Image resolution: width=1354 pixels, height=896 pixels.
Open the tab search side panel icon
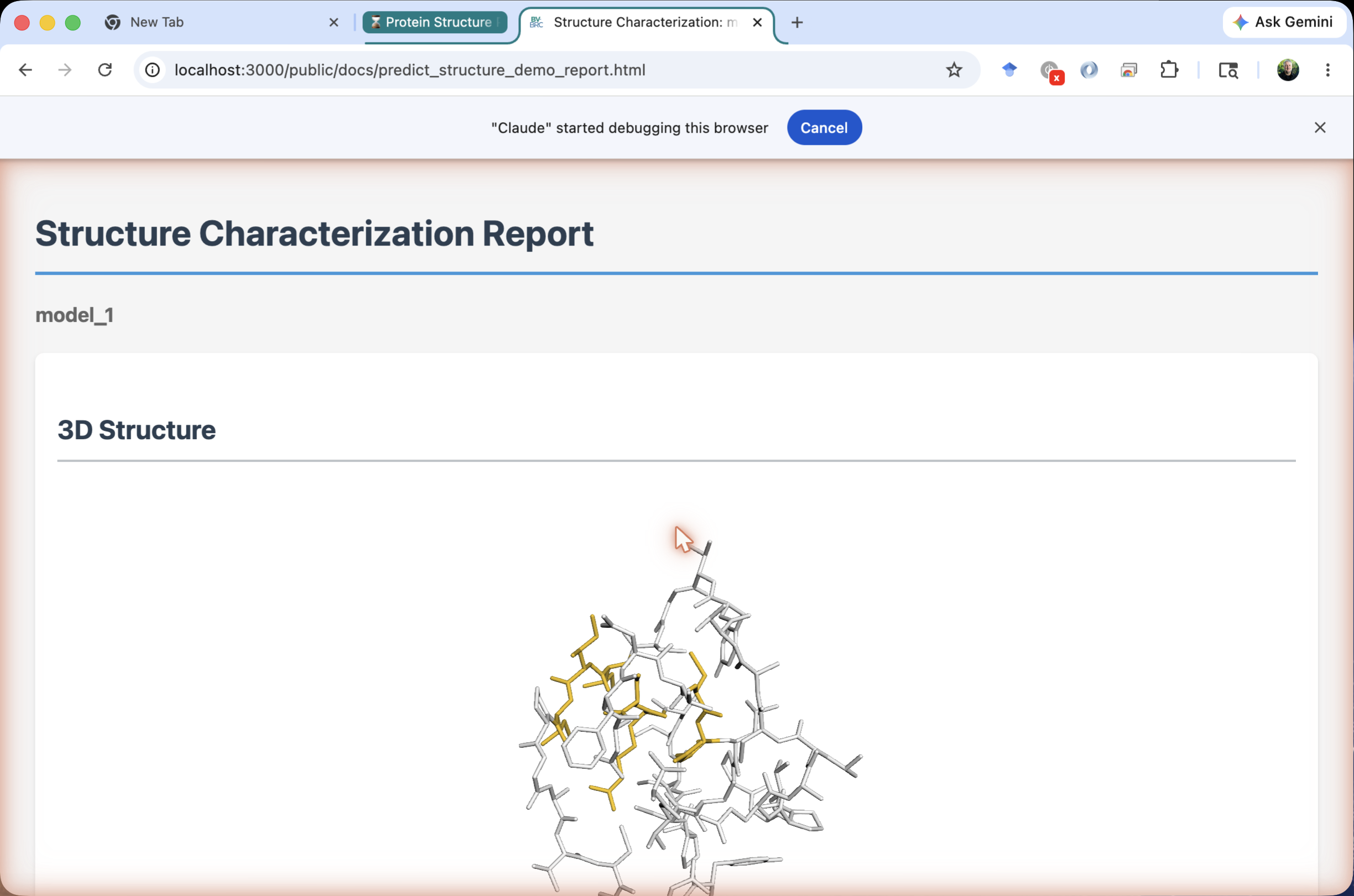point(1228,70)
